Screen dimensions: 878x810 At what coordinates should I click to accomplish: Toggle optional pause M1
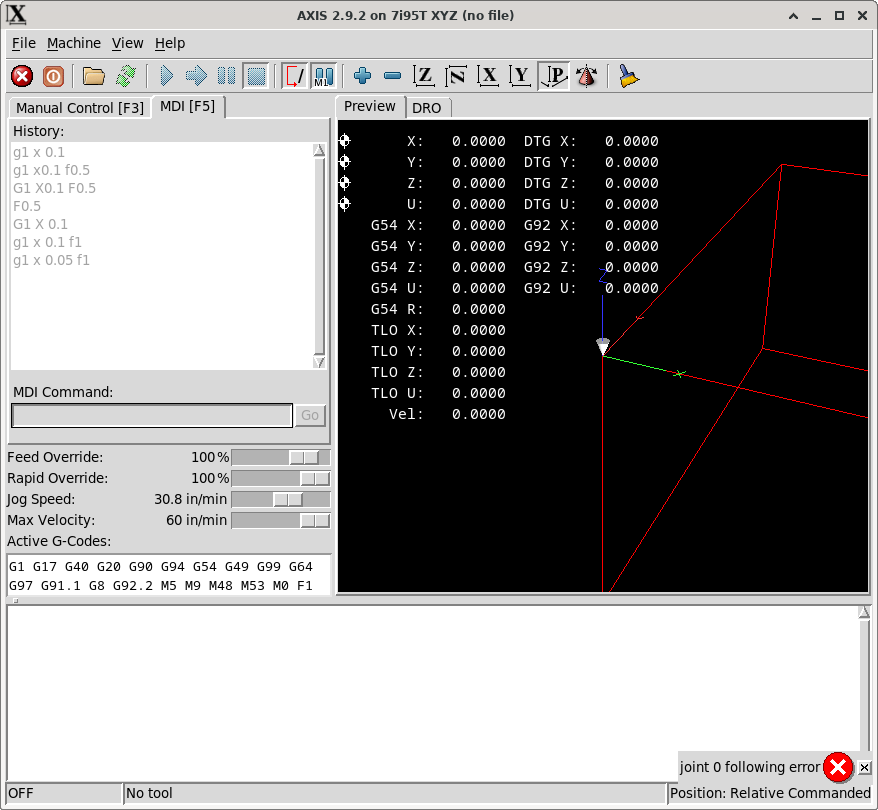click(x=324, y=76)
